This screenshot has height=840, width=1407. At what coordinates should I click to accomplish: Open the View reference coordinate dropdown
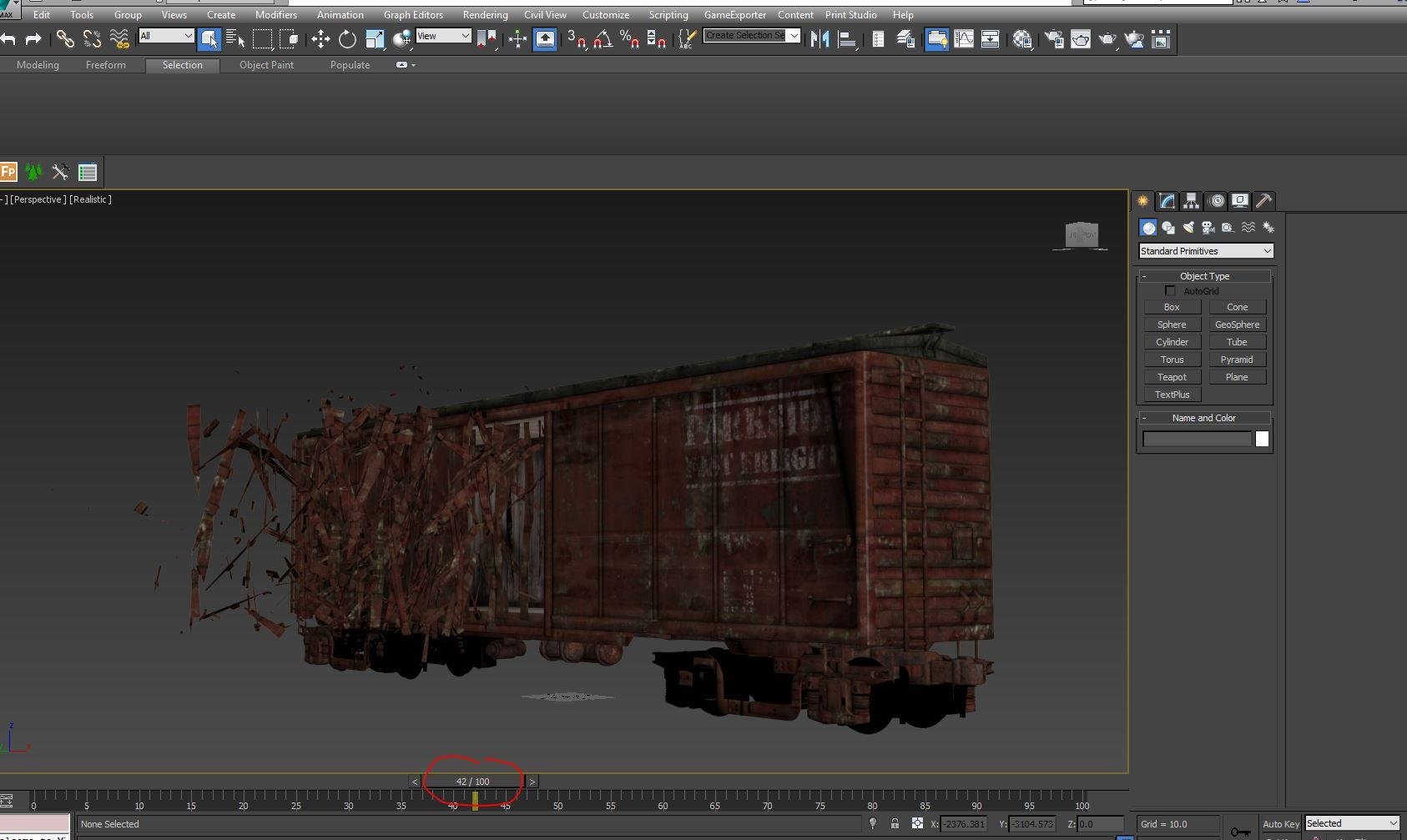pos(443,36)
